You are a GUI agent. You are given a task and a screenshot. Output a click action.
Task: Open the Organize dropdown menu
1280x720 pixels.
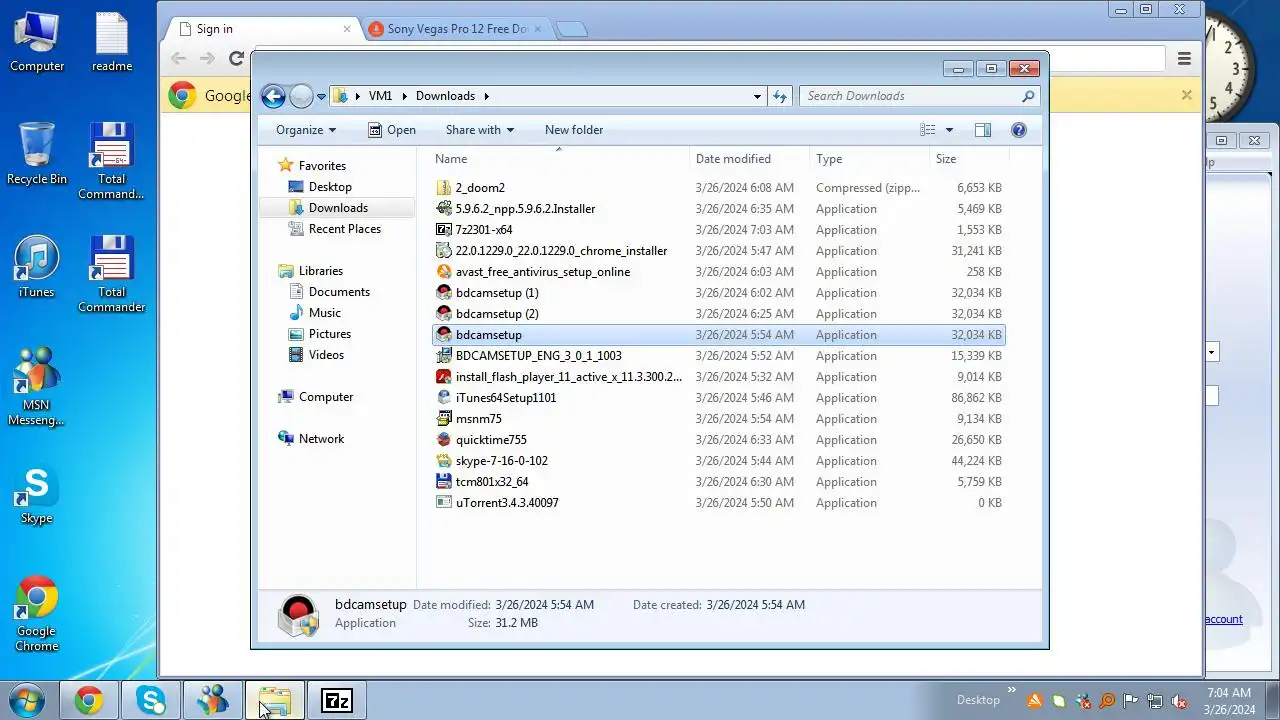click(306, 130)
